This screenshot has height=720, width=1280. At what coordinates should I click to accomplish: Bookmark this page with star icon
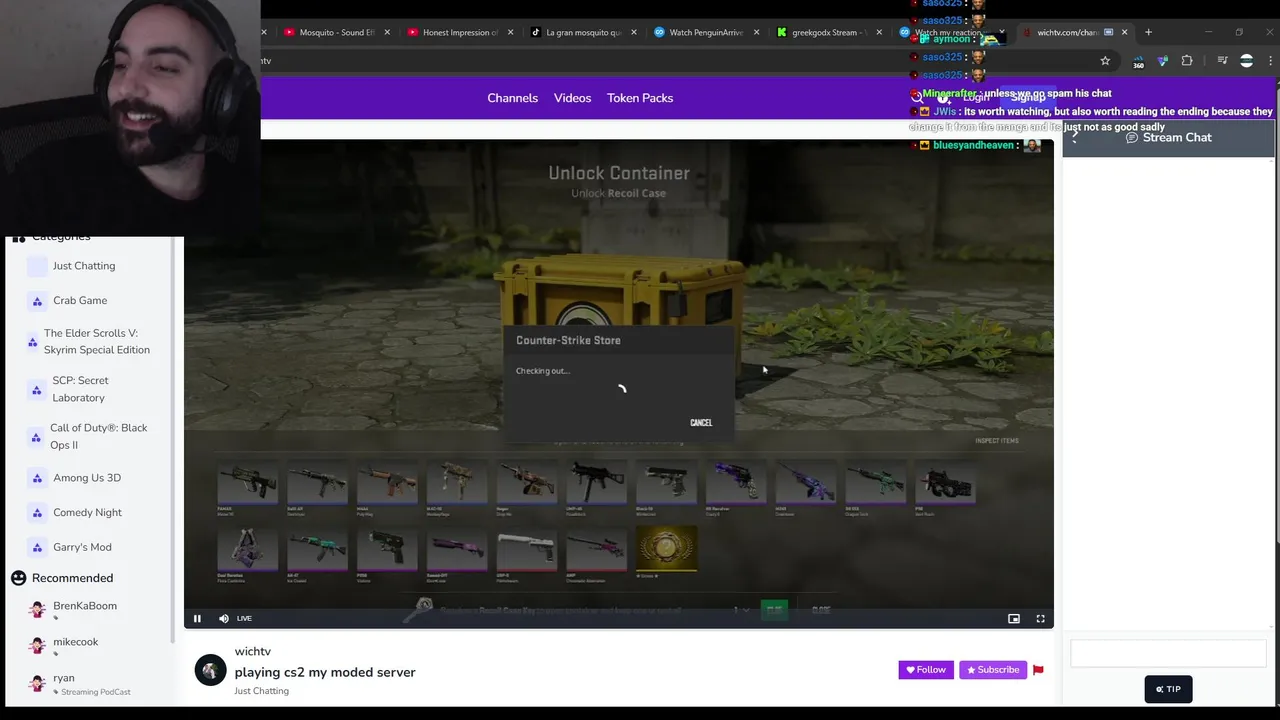point(1105,61)
